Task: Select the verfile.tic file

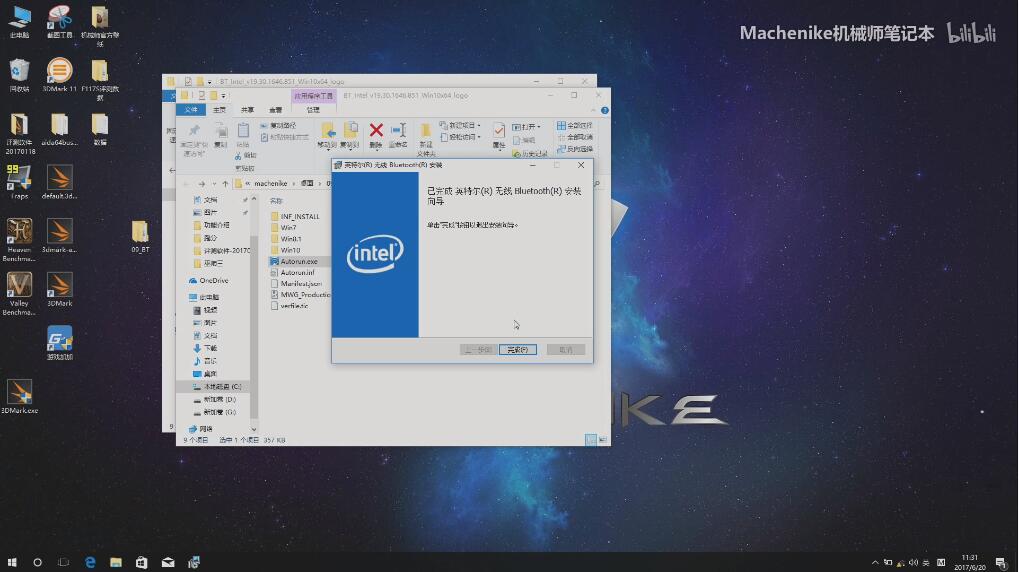Action: pos(290,306)
